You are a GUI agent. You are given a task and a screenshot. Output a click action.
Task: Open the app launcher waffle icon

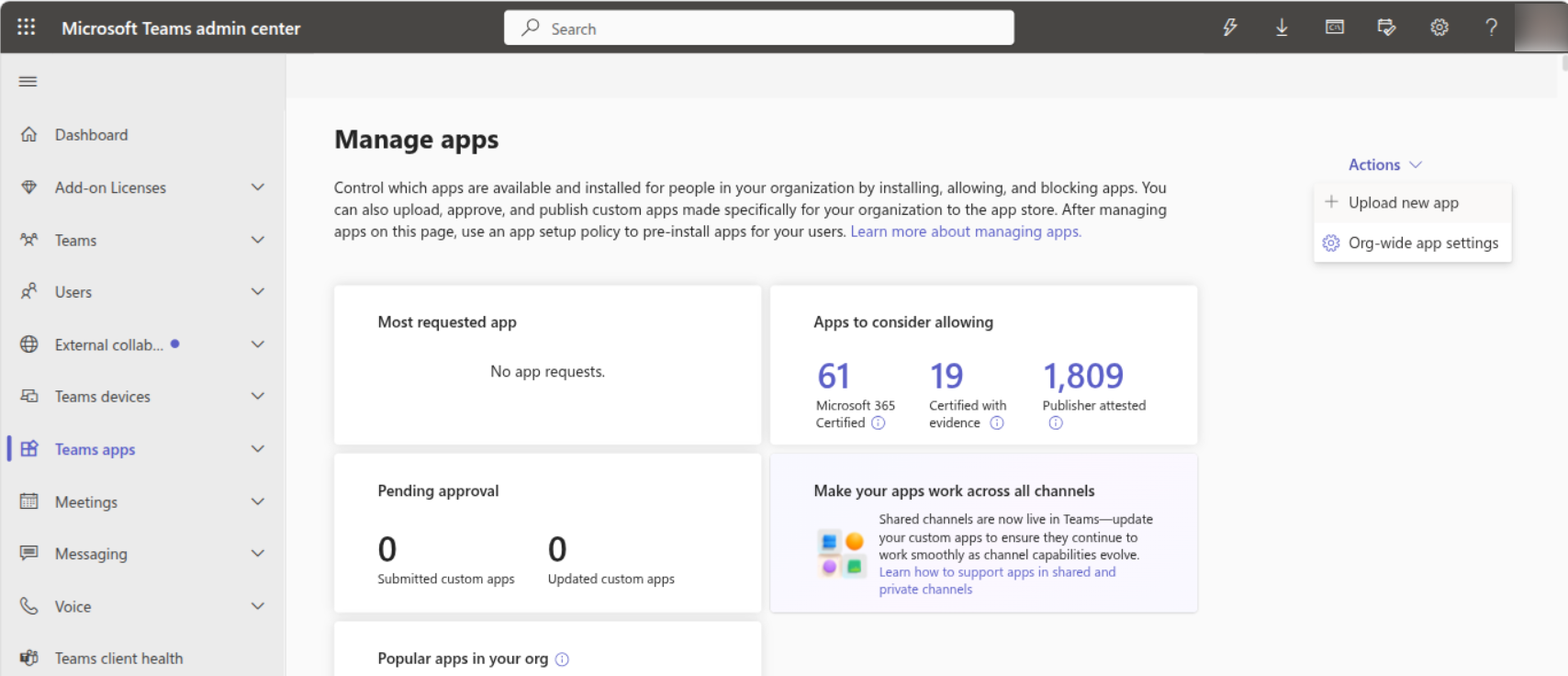[x=27, y=28]
